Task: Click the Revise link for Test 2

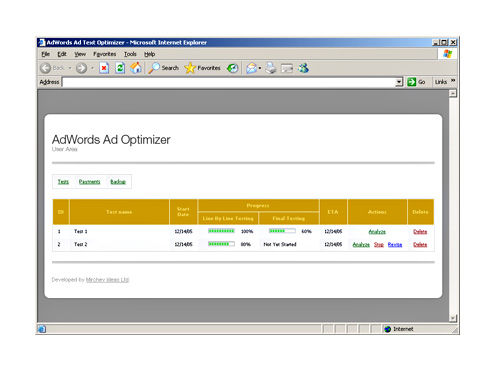Action: [x=395, y=244]
